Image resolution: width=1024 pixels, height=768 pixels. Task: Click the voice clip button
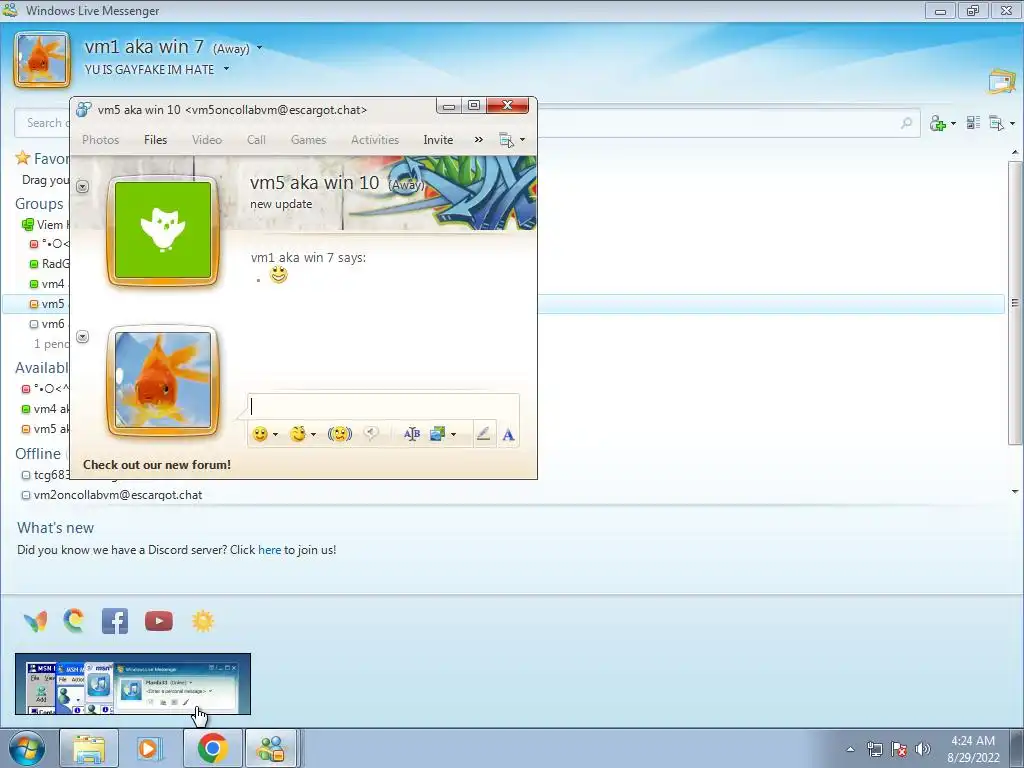point(371,434)
